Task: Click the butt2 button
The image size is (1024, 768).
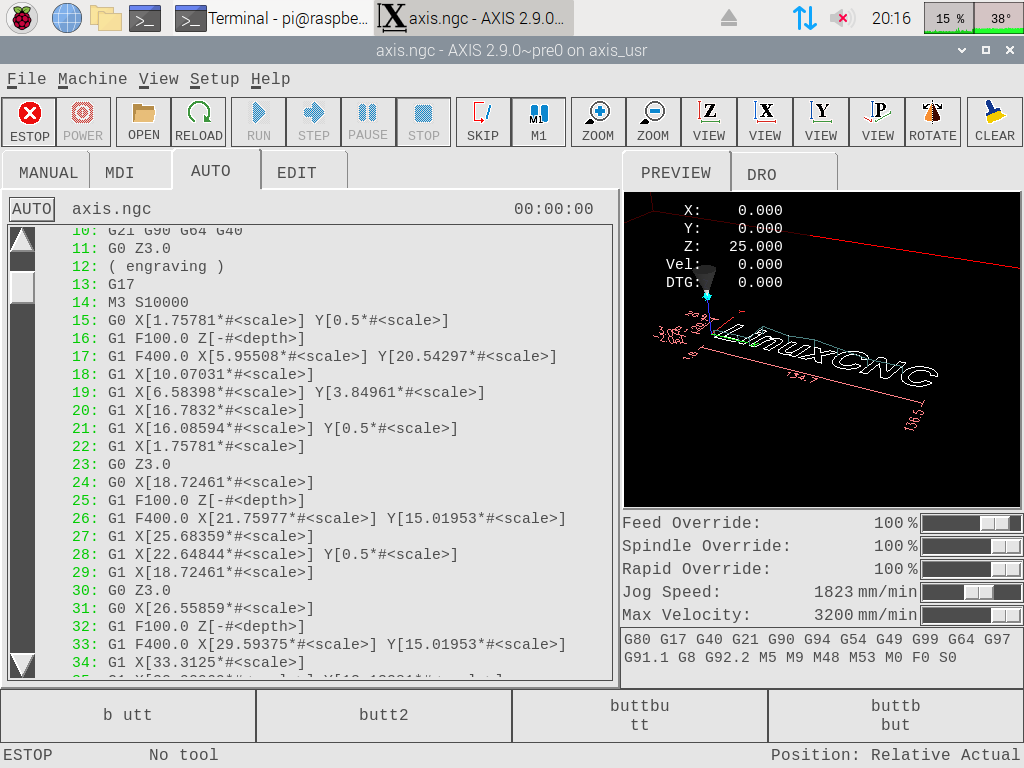Action: (384, 715)
